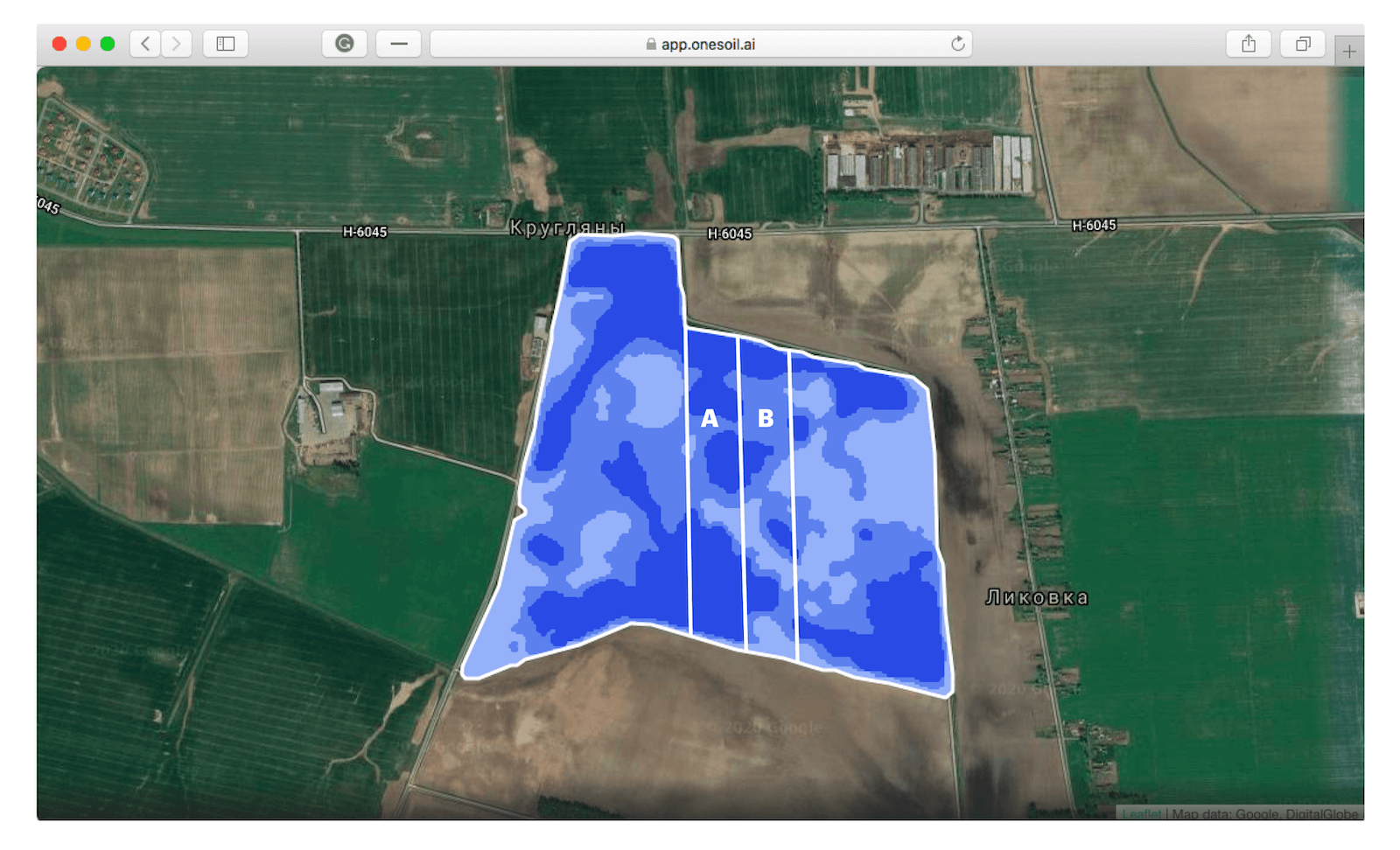Navigate back using the browser back arrow
The image size is (1400, 850).
144,43
